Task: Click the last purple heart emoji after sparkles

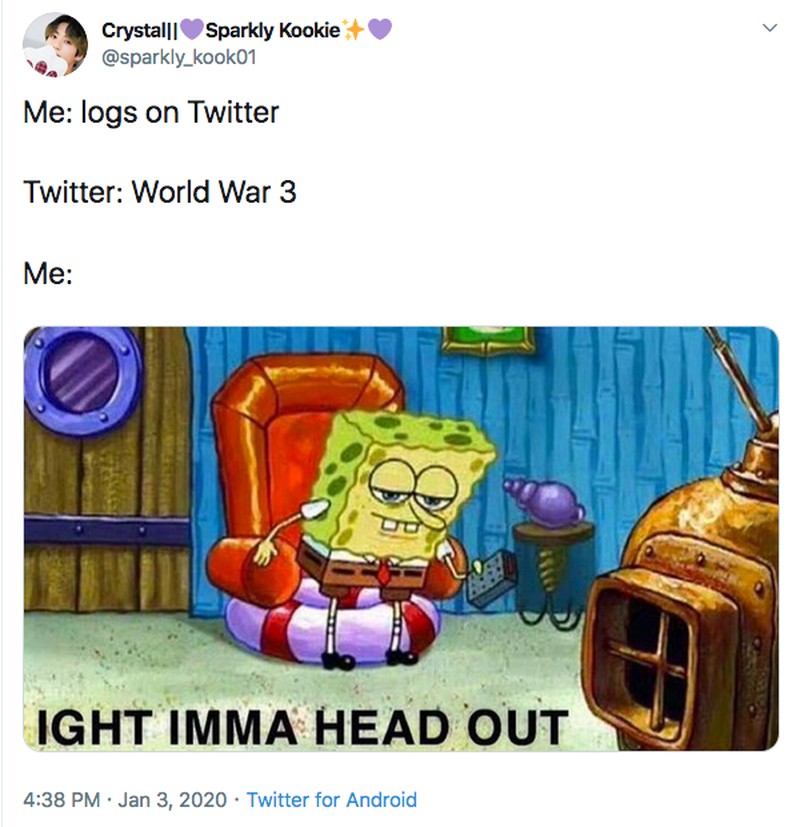Action: pos(380,30)
